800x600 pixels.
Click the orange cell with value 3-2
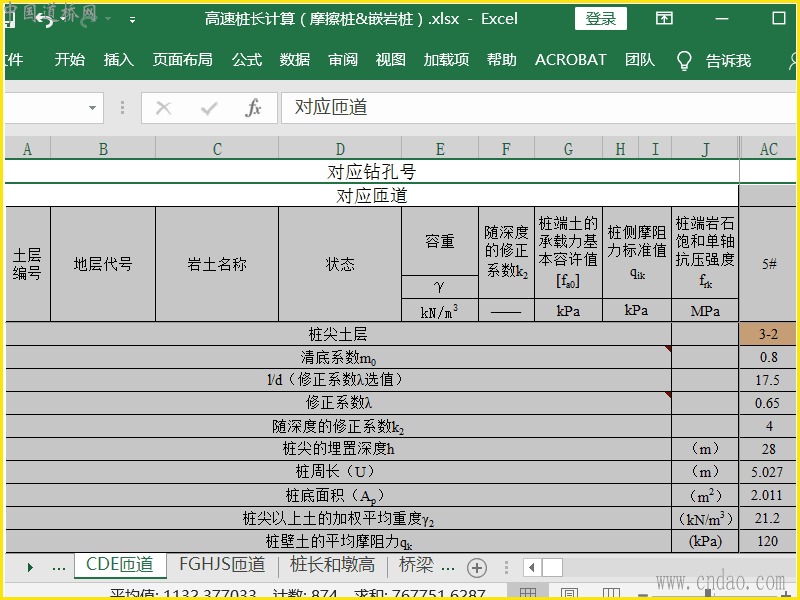(768, 334)
